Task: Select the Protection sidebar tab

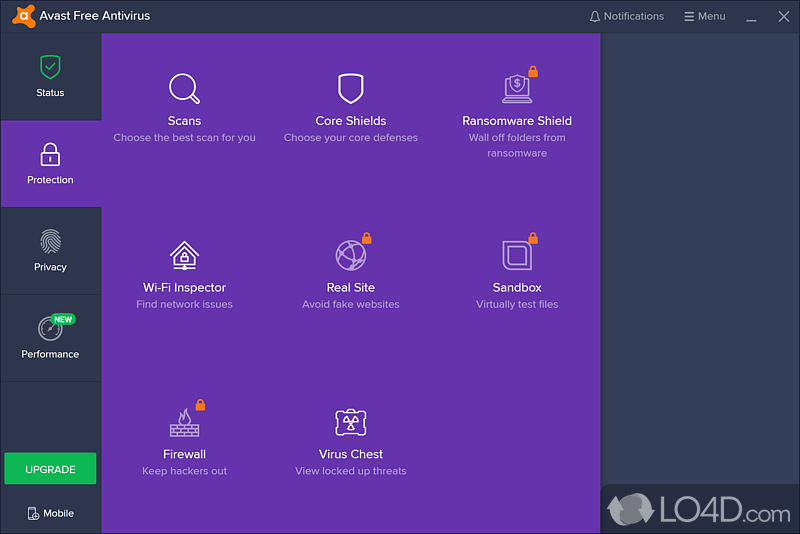Action: click(x=50, y=164)
